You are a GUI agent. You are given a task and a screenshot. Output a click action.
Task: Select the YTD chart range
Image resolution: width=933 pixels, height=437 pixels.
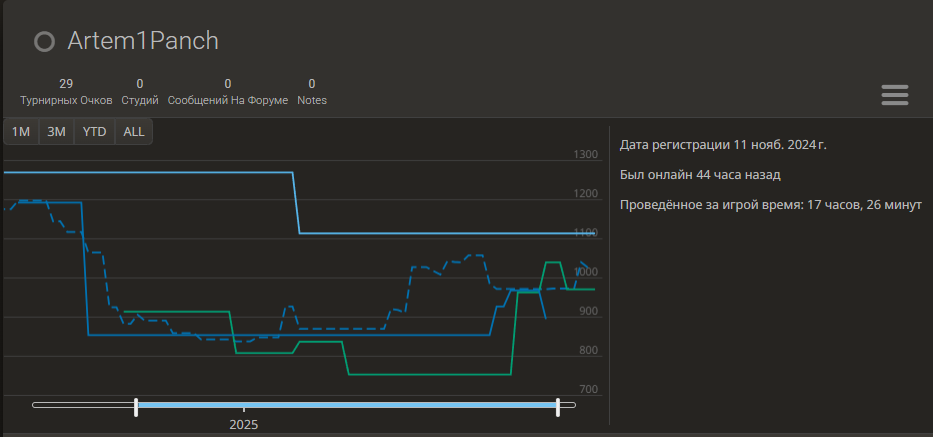95,132
